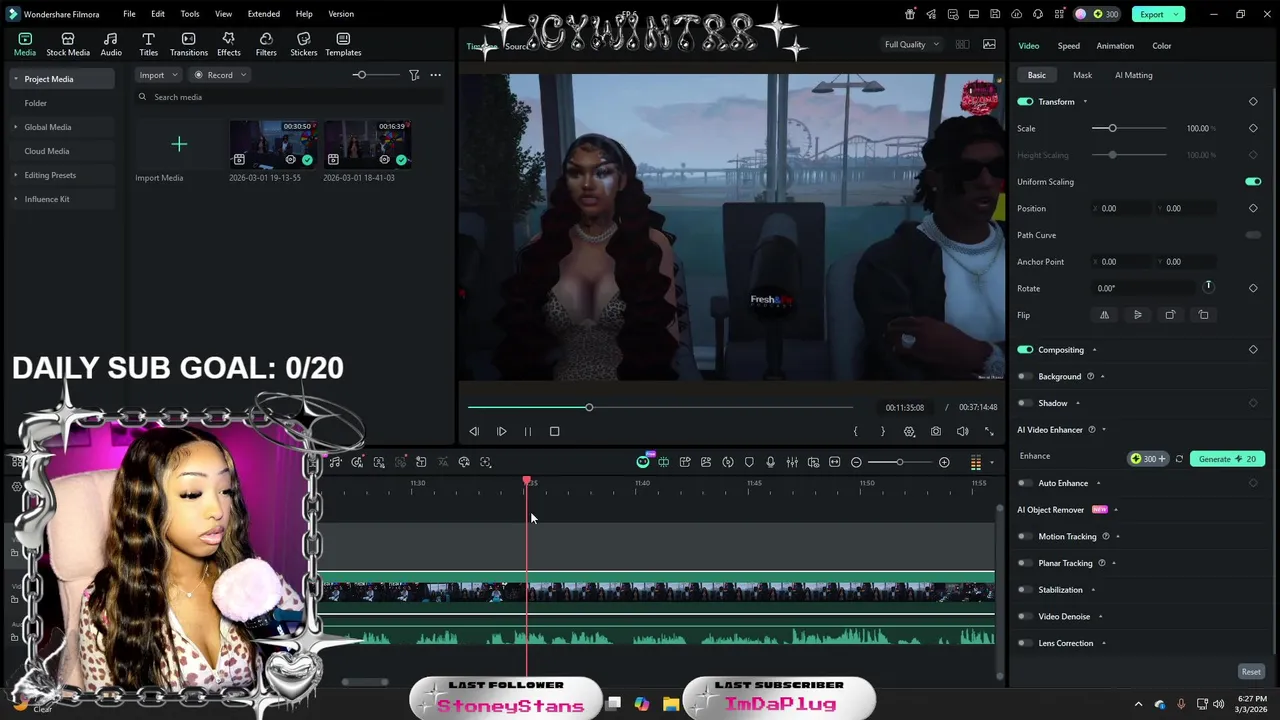
Task: Open the Export dropdown arrow
Action: click(1178, 14)
